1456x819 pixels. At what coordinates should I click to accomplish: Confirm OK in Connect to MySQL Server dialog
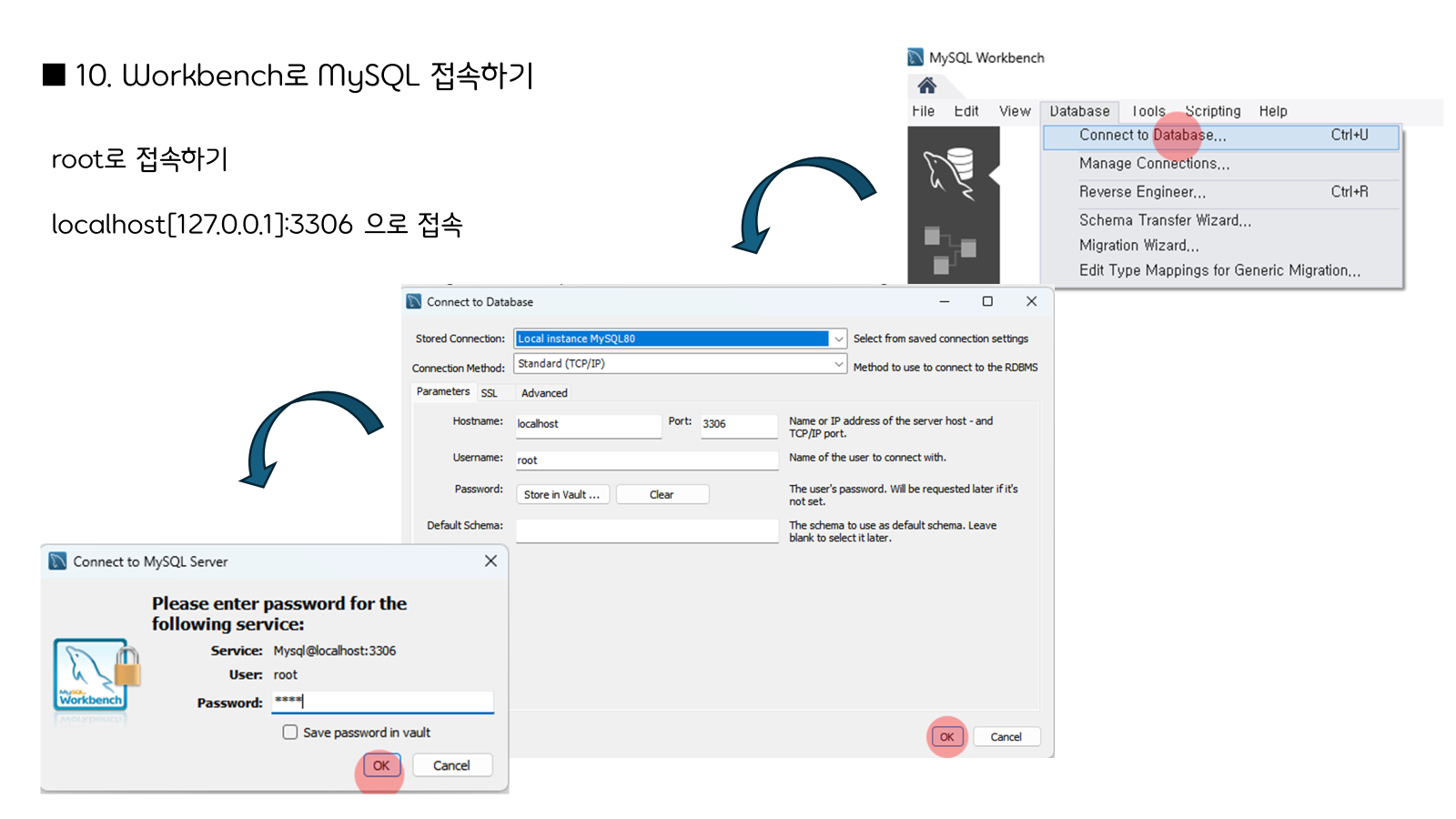(x=381, y=765)
